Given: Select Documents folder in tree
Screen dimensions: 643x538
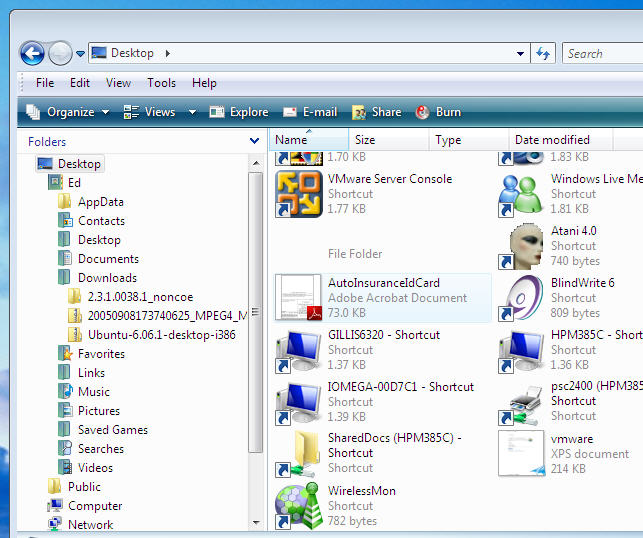Looking at the screenshot, I should 98,259.
